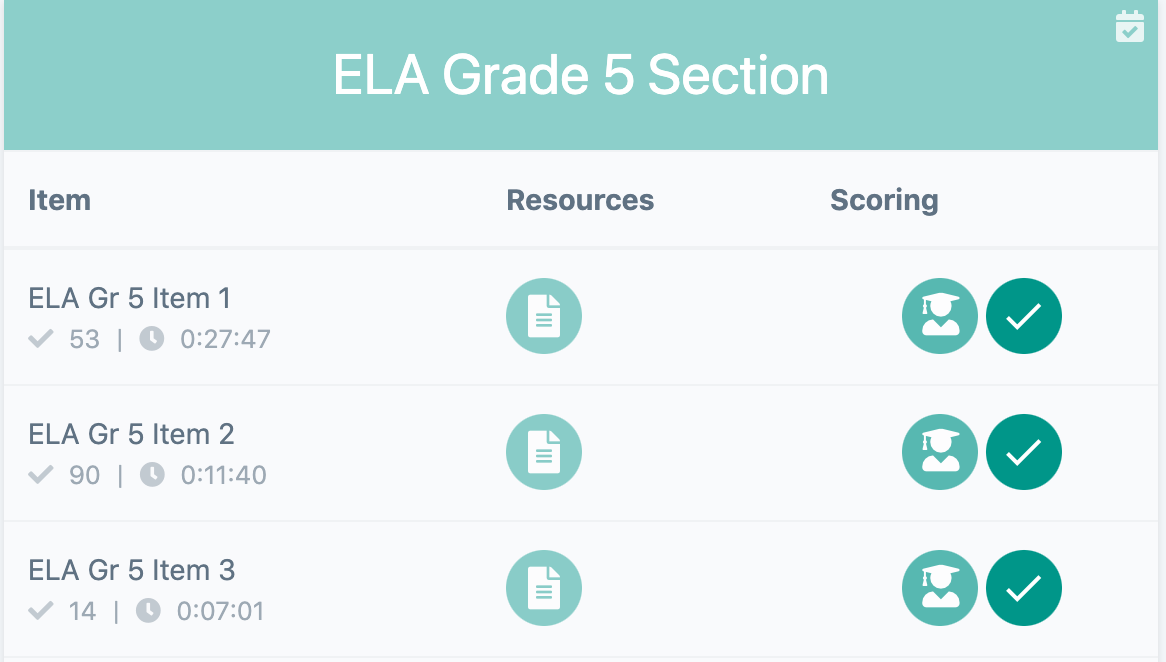Click the gray checkmark beside the count 53
The width and height of the screenshot is (1166, 662).
pos(40,338)
